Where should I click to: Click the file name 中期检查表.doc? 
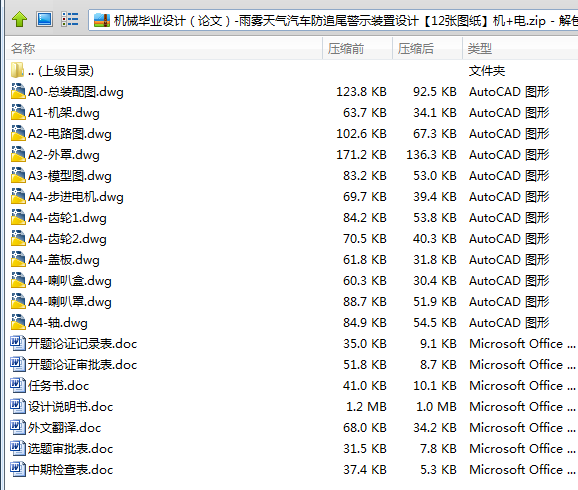70,470
